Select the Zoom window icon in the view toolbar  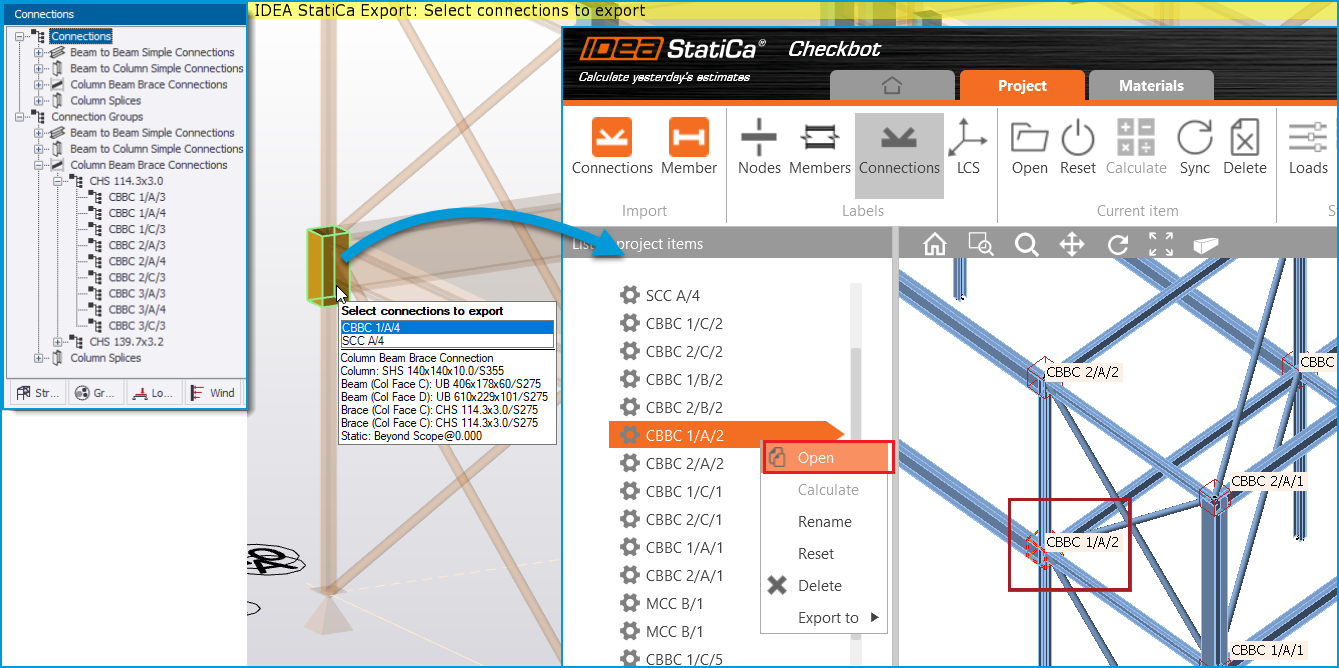[x=980, y=245]
